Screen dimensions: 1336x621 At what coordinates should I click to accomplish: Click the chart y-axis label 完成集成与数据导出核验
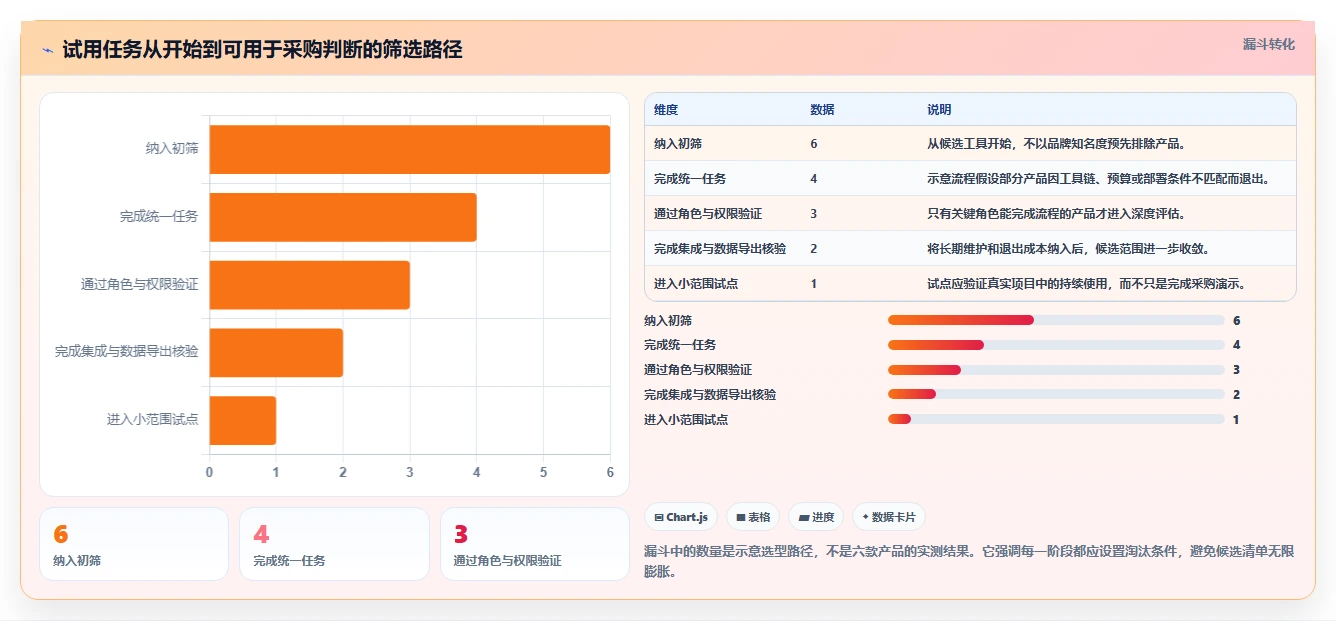pos(127,353)
